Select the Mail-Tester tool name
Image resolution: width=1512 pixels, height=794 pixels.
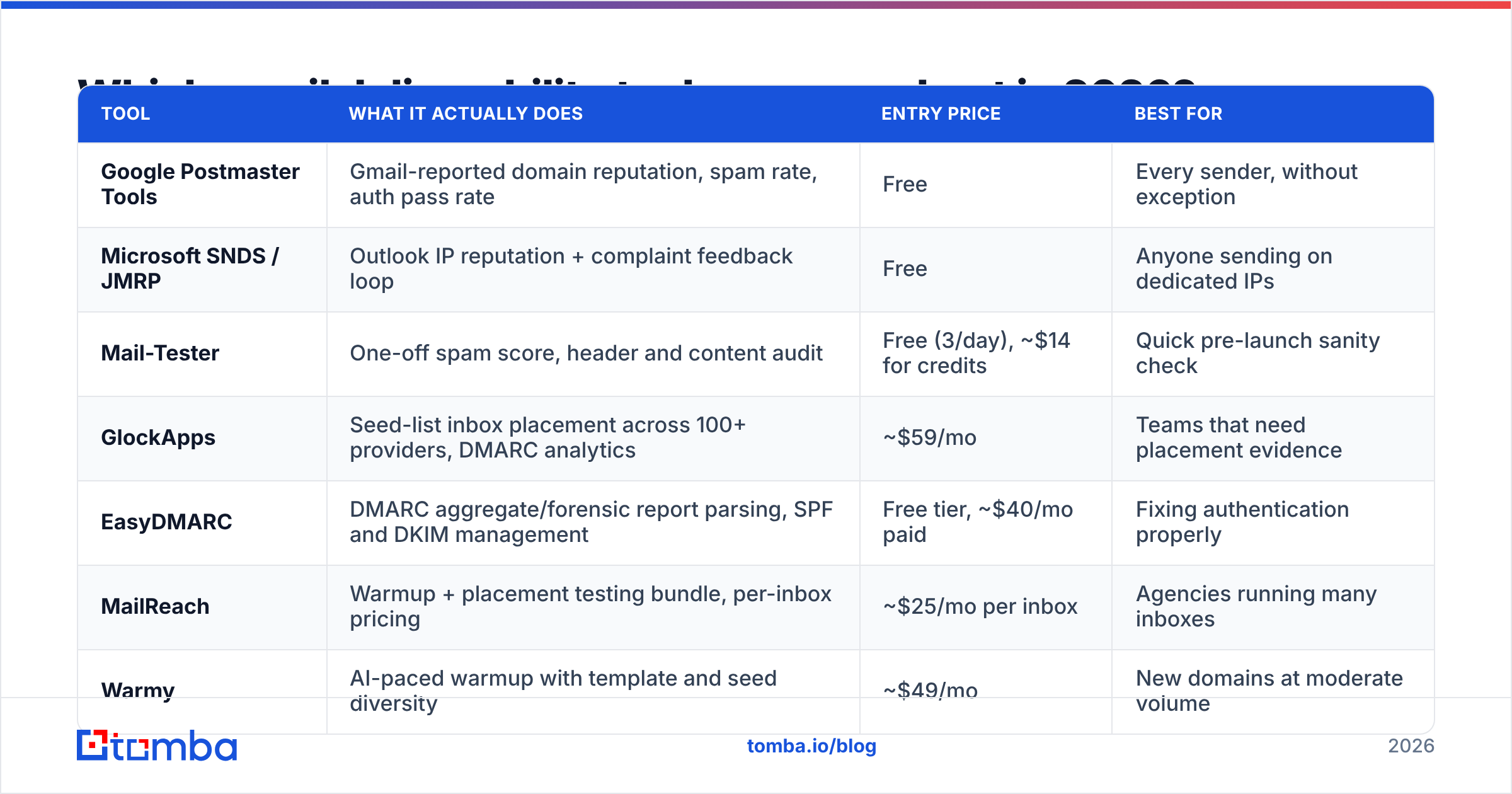point(160,353)
